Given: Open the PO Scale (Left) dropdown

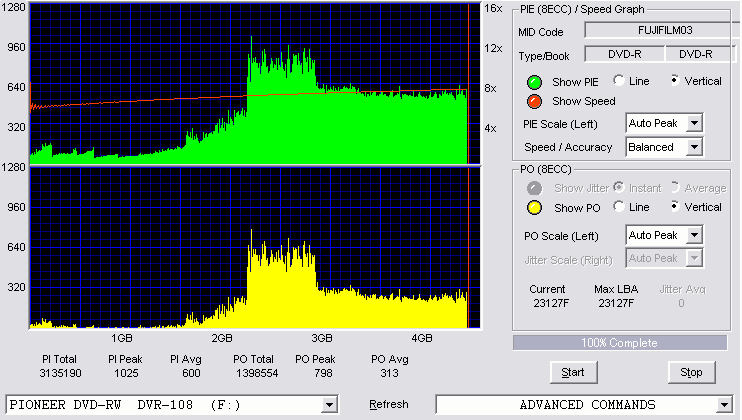Looking at the screenshot, I should [694, 235].
